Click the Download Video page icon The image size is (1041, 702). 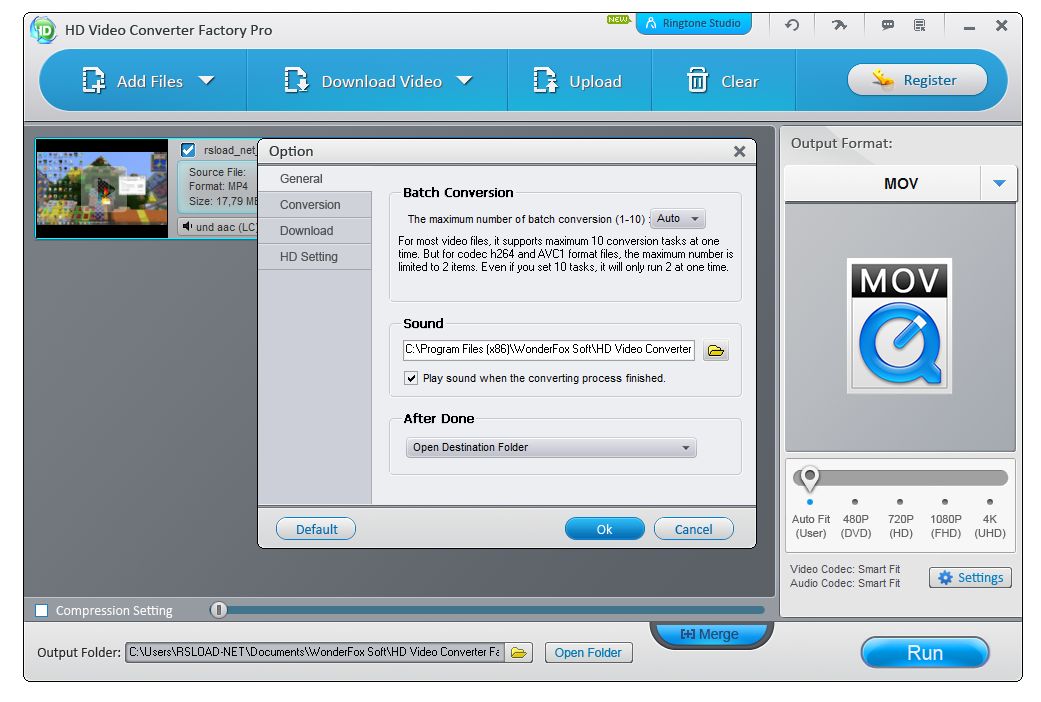(296, 80)
